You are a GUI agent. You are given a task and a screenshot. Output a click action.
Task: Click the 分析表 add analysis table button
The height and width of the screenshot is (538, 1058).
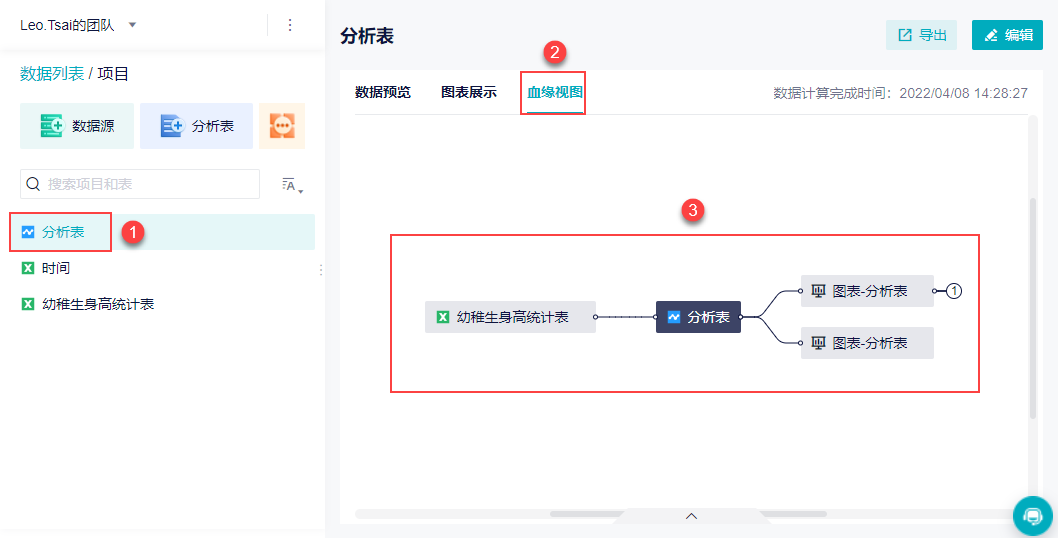click(196, 126)
